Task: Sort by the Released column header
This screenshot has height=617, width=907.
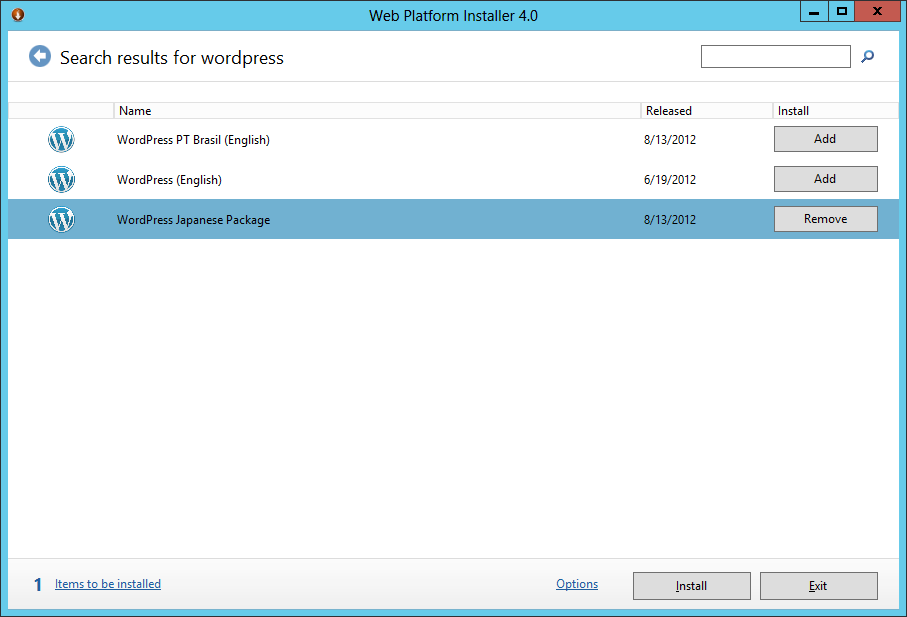Action: coord(707,110)
